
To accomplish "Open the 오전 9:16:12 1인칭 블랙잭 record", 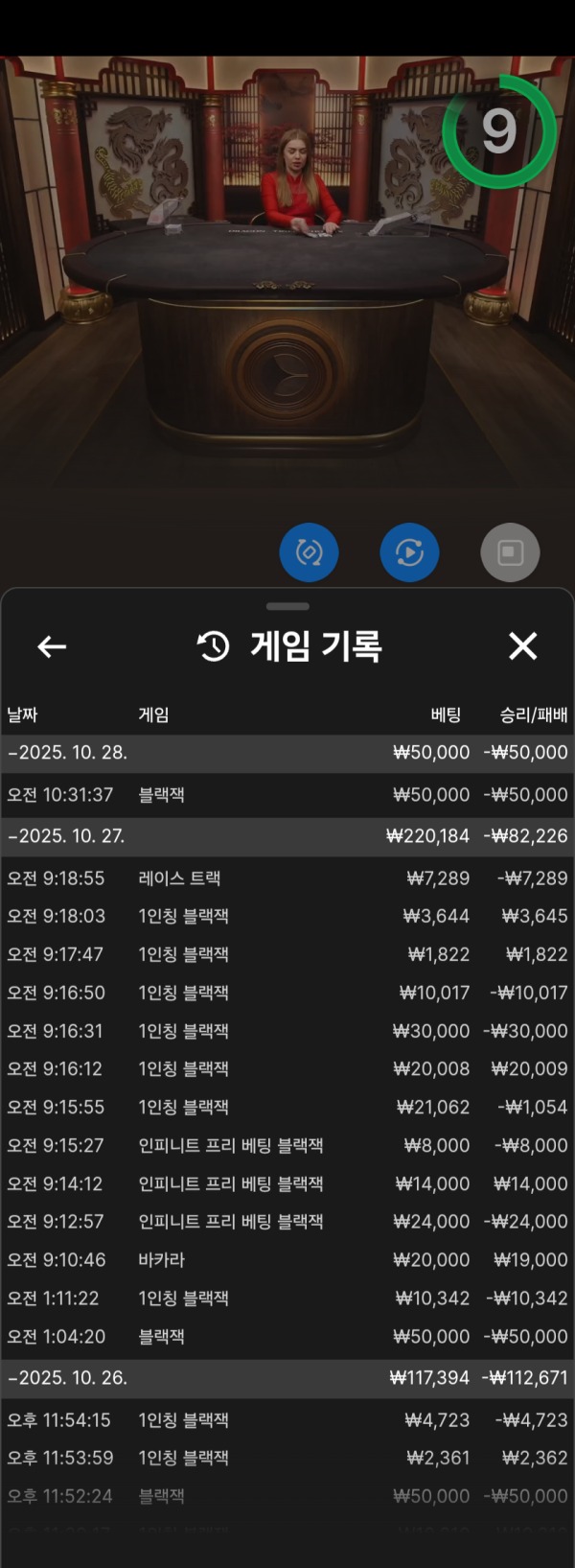I will tap(287, 1069).
